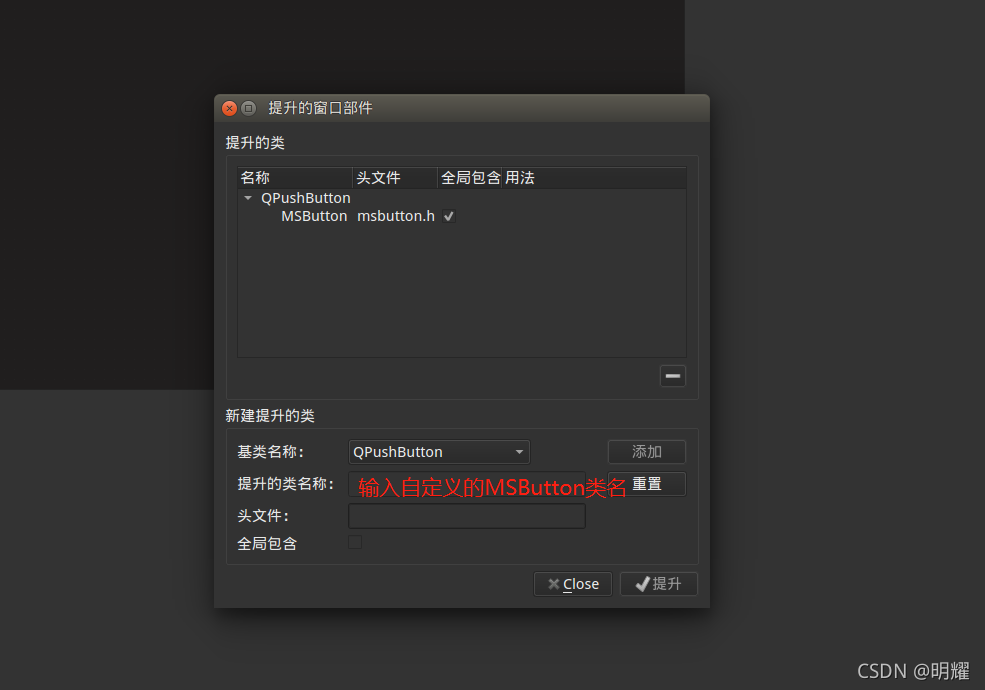Image resolution: width=985 pixels, height=690 pixels.
Task: Click the empty 头文件 input field
Action: tap(467, 516)
